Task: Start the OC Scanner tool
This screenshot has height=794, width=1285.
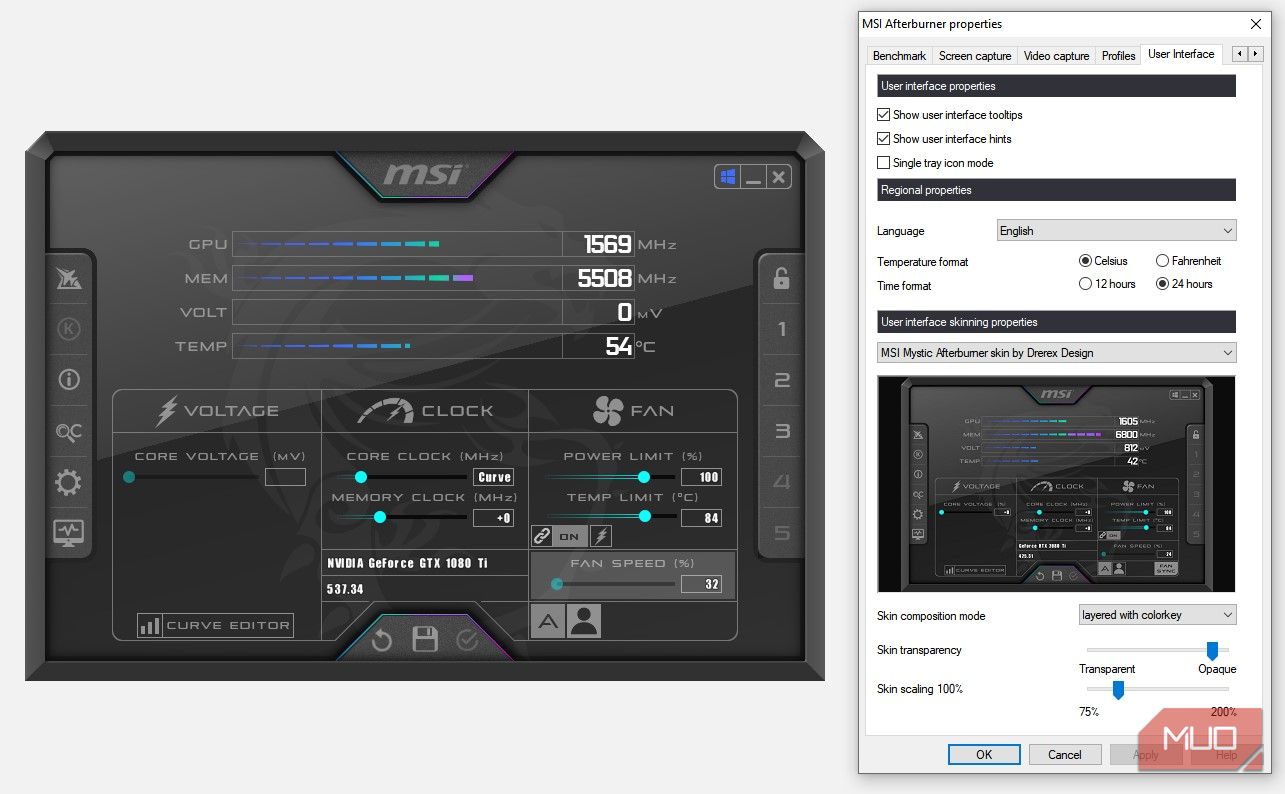Action: click(68, 432)
